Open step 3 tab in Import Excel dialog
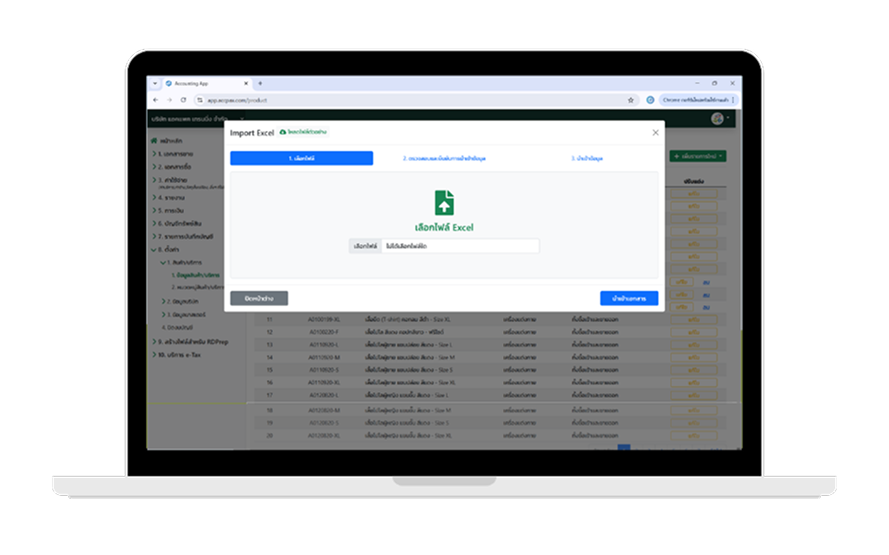 [587, 158]
